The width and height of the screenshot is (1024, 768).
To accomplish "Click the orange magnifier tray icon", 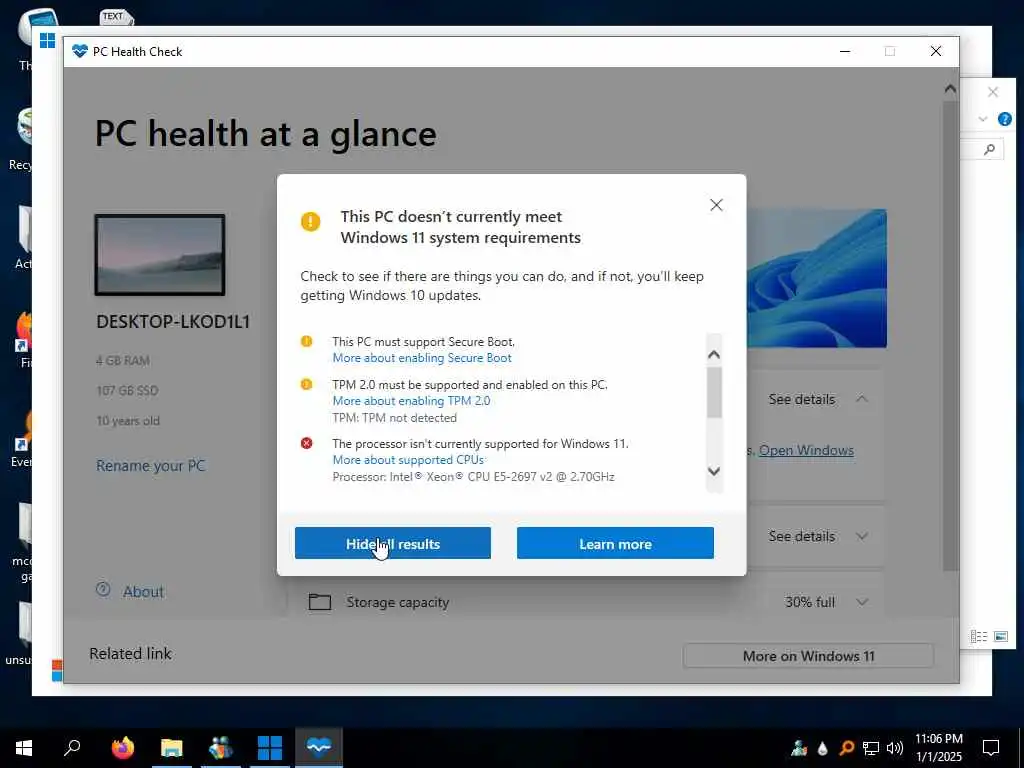I will click(846, 748).
